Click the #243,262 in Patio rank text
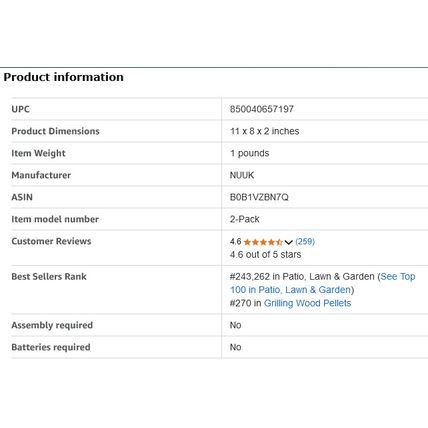Image resolution: width=428 pixels, height=428 pixels. coord(302,277)
